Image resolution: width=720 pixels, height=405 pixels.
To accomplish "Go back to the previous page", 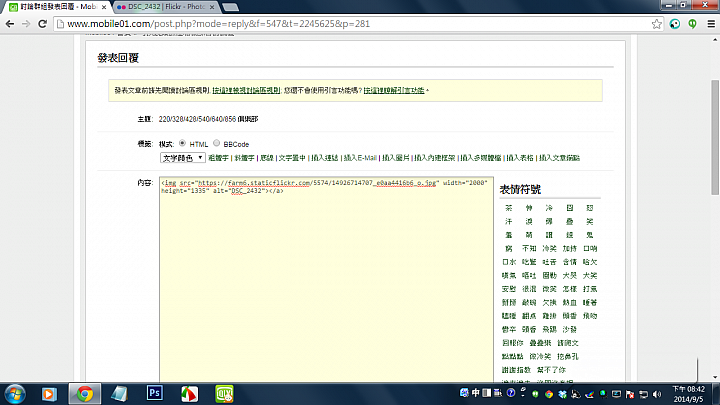I will click(10, 24).
